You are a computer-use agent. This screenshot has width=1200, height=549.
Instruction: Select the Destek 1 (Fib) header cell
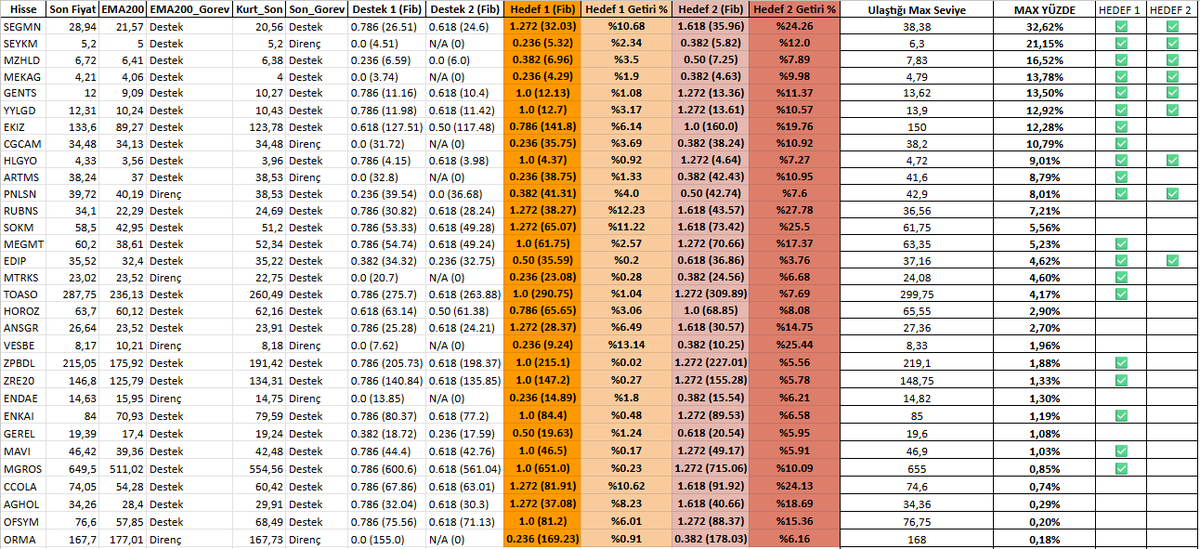pos(387,10)
